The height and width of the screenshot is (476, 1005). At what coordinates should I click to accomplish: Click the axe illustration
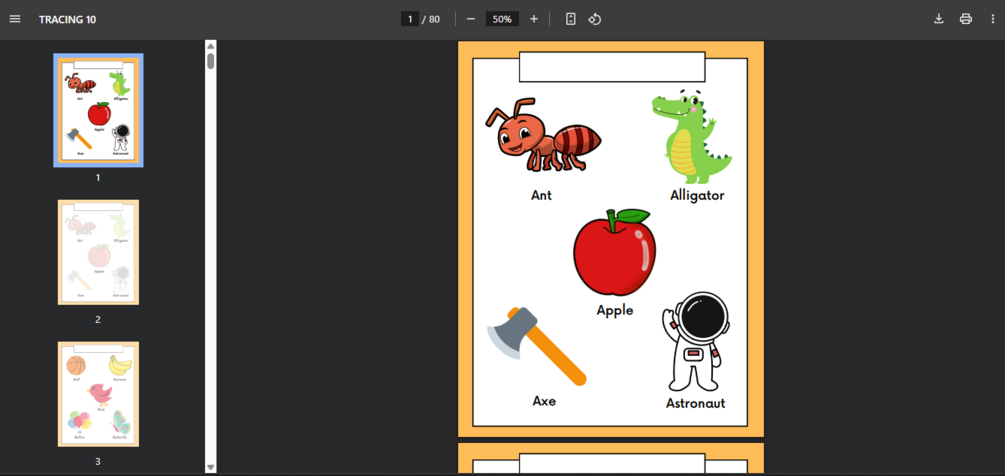tap(537, 346)
